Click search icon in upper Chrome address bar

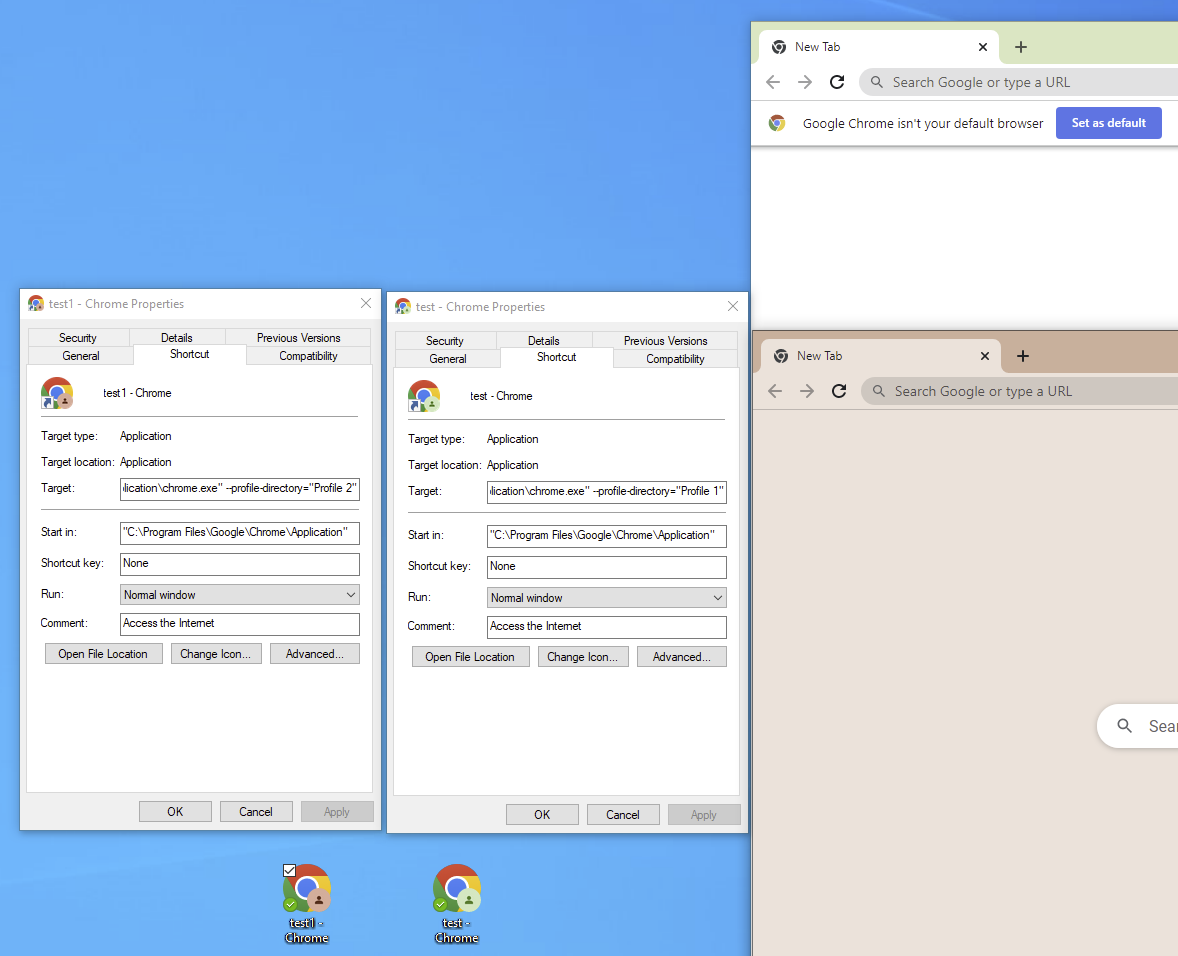[877, 82]
